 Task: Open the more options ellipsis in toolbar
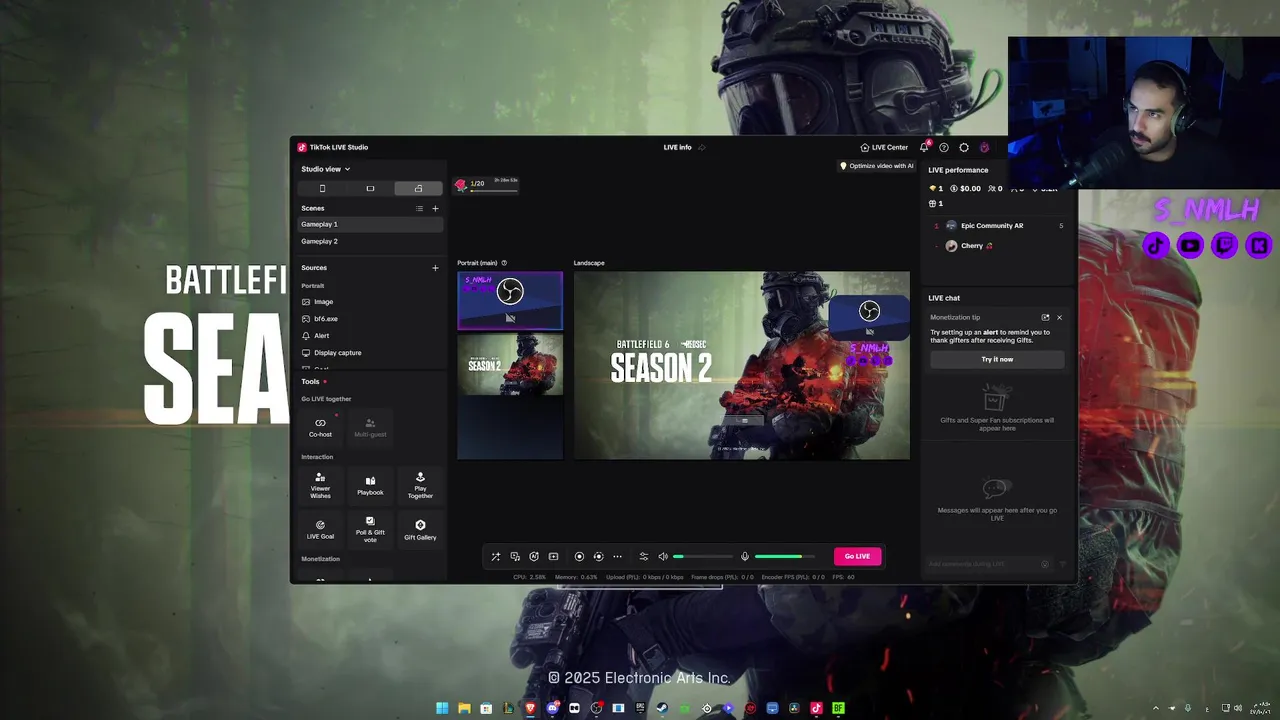(x=617, y=556)
